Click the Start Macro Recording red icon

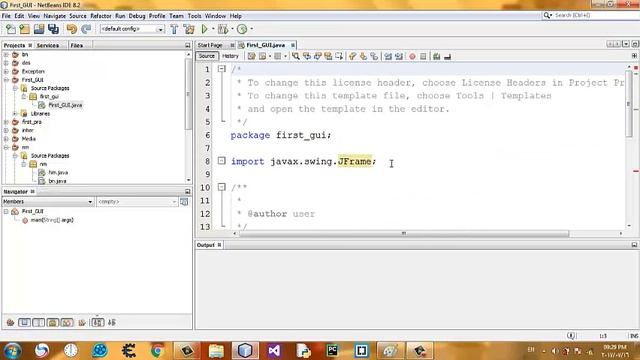click(x=412, y=56)
